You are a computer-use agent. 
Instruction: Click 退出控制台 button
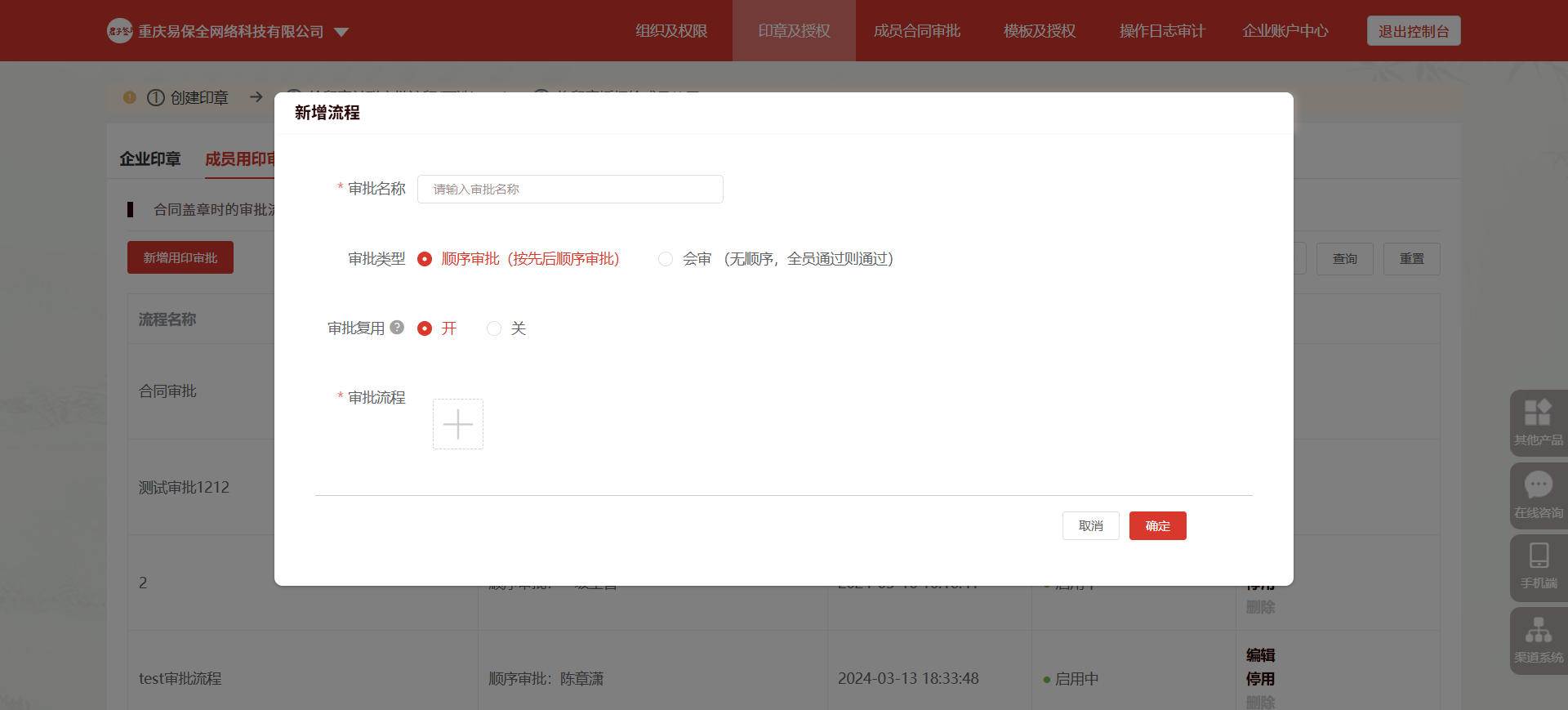pos(1413,31)
